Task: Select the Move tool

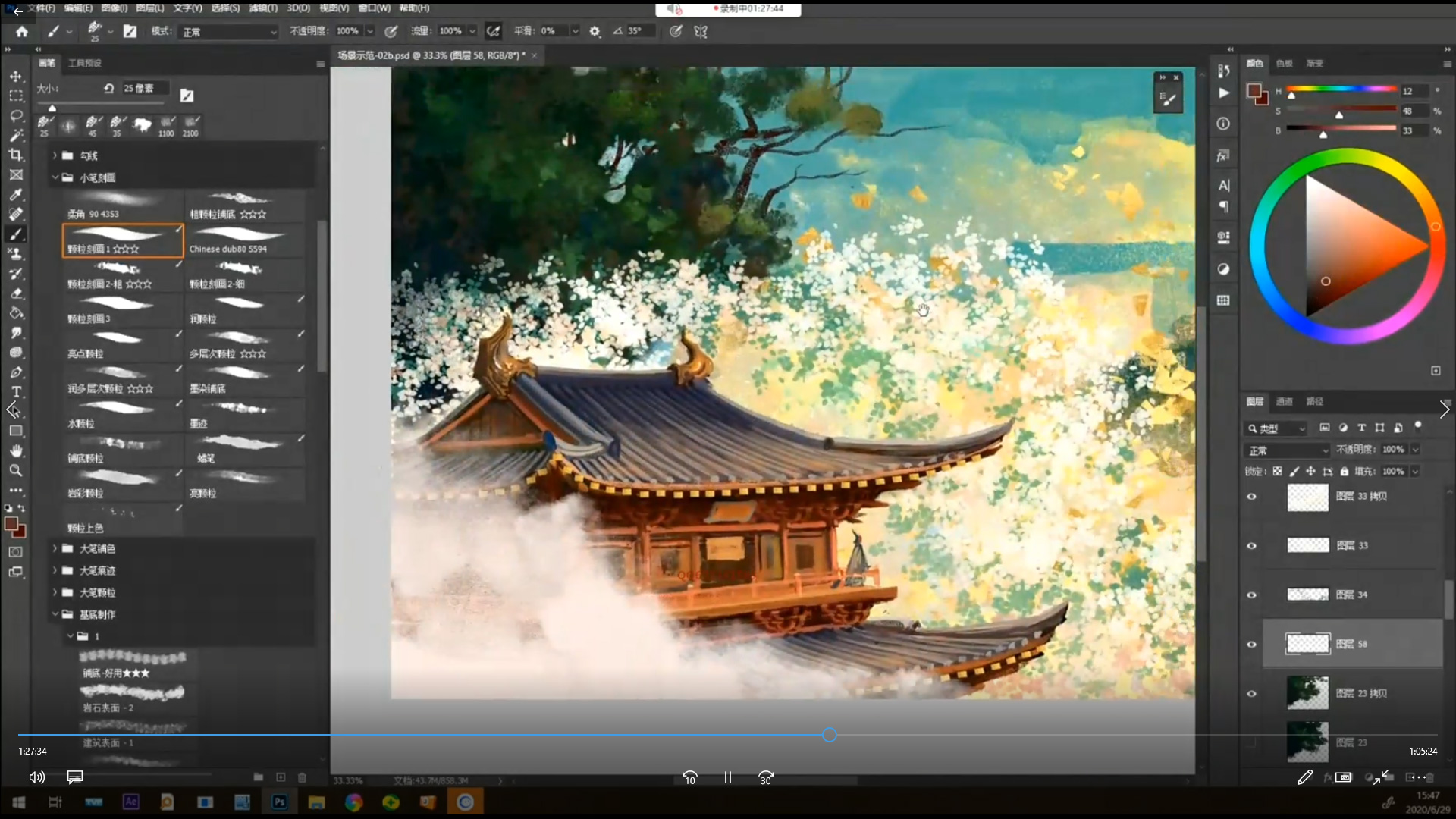Action: tap(15, 76)
